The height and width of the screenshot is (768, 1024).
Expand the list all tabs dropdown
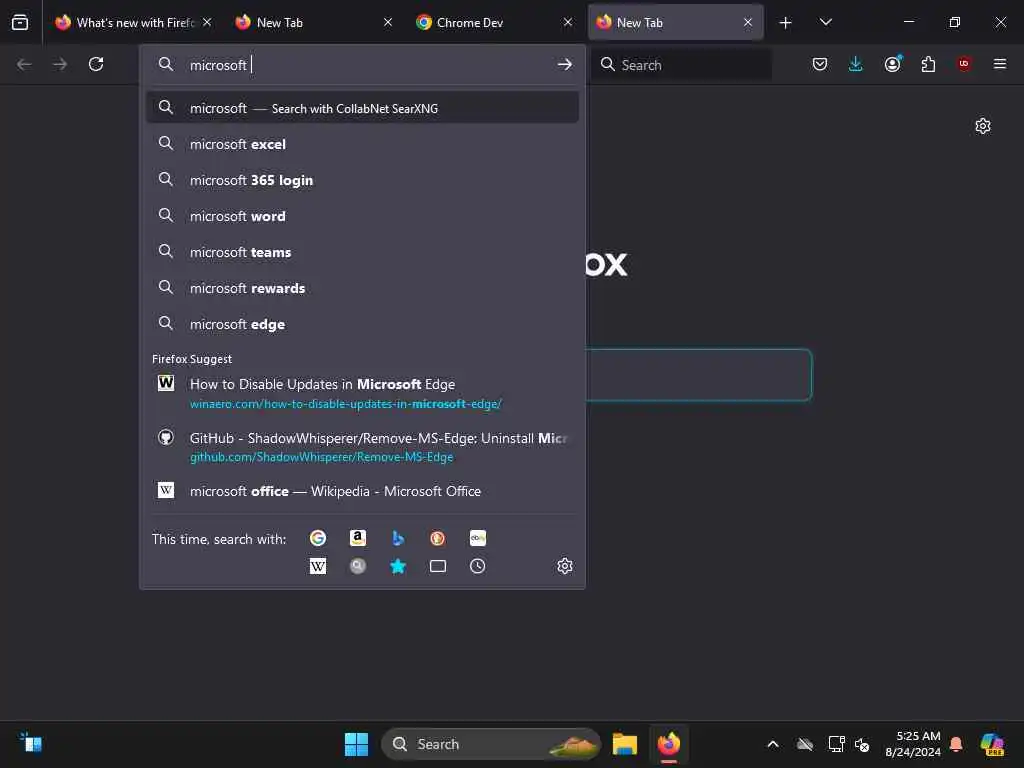825,23
